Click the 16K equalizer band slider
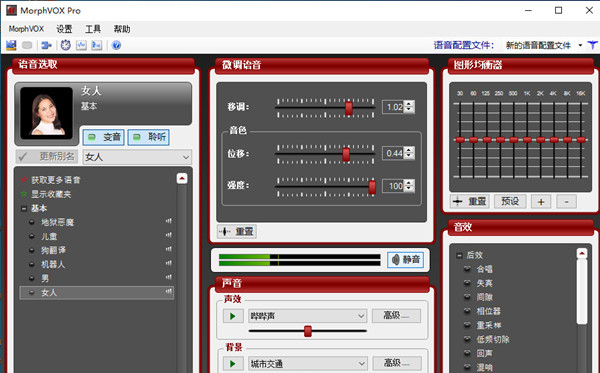Screen dimensions: 600x373 581,140
